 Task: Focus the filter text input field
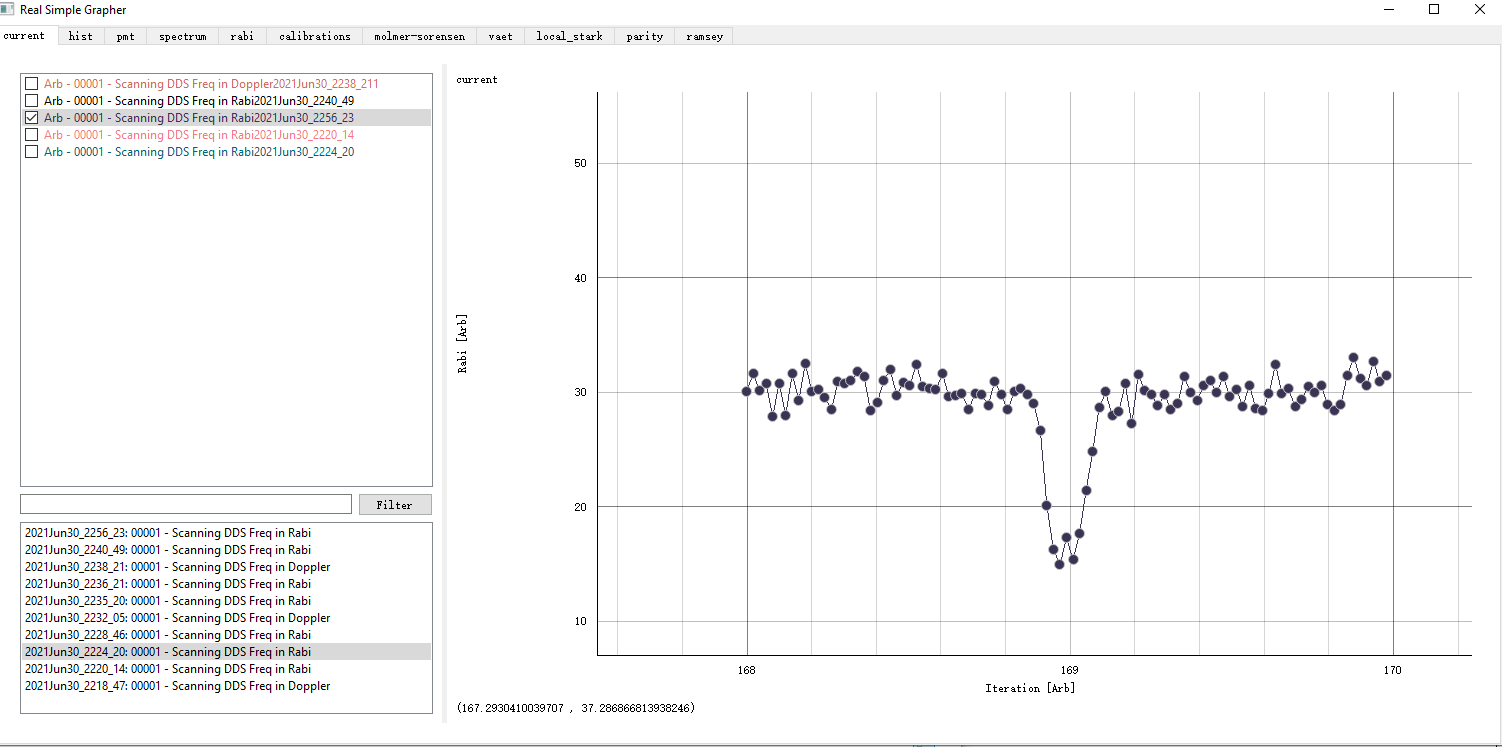[186, 504]
